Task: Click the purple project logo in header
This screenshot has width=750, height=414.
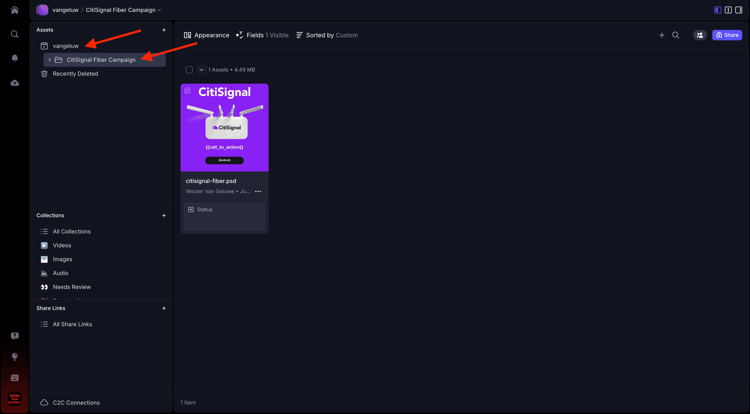Action: 42,10
